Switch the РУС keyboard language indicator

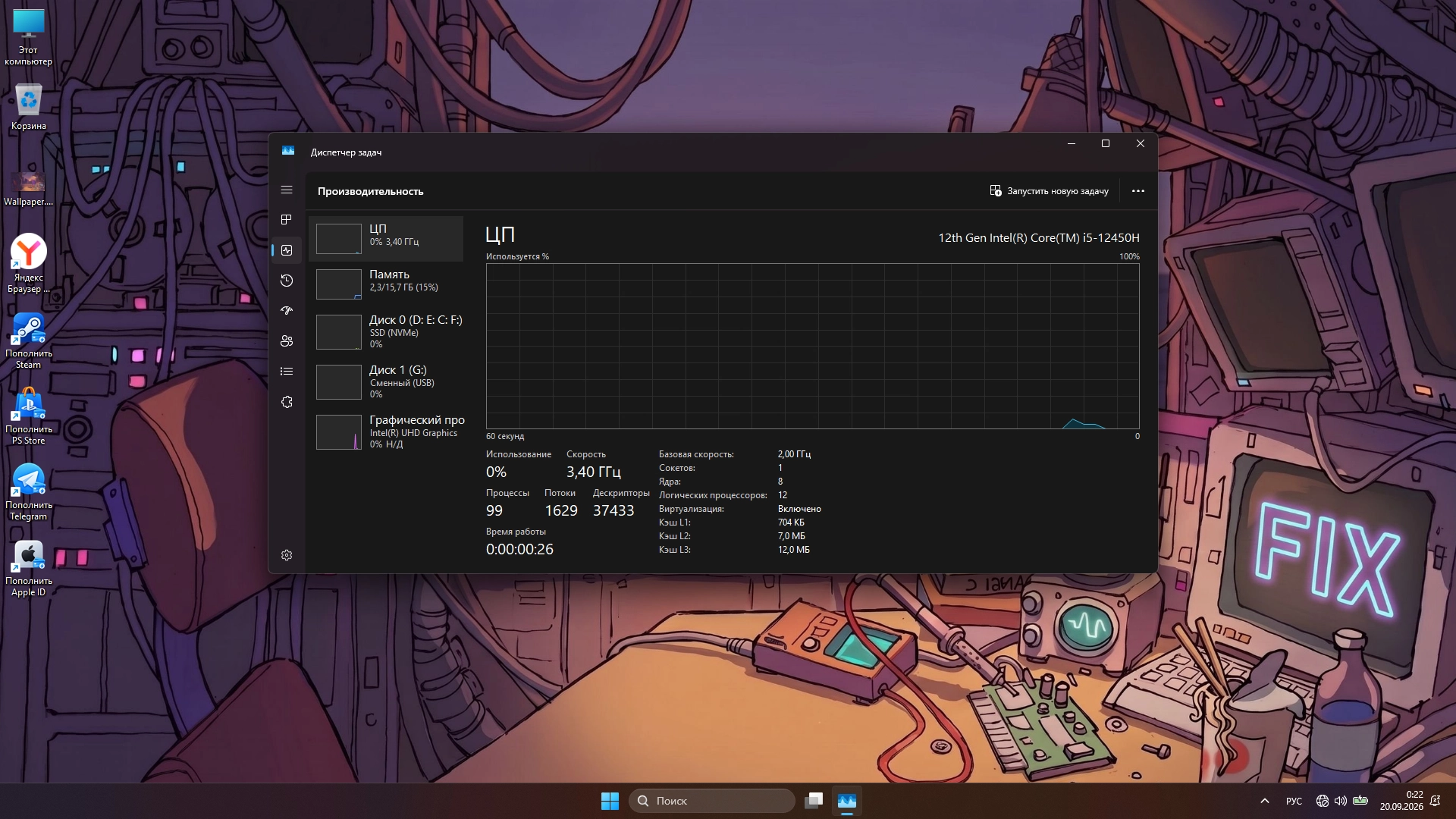click(1294, 801)
